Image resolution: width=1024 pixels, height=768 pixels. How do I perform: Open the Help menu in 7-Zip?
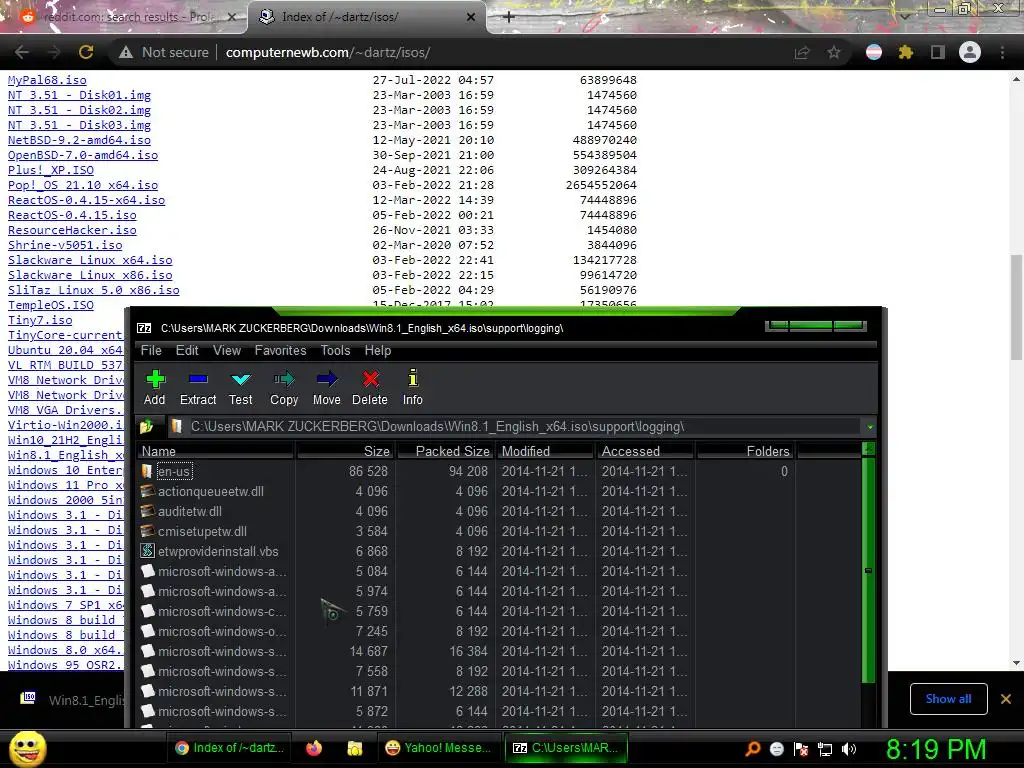[x=377, y=351]
